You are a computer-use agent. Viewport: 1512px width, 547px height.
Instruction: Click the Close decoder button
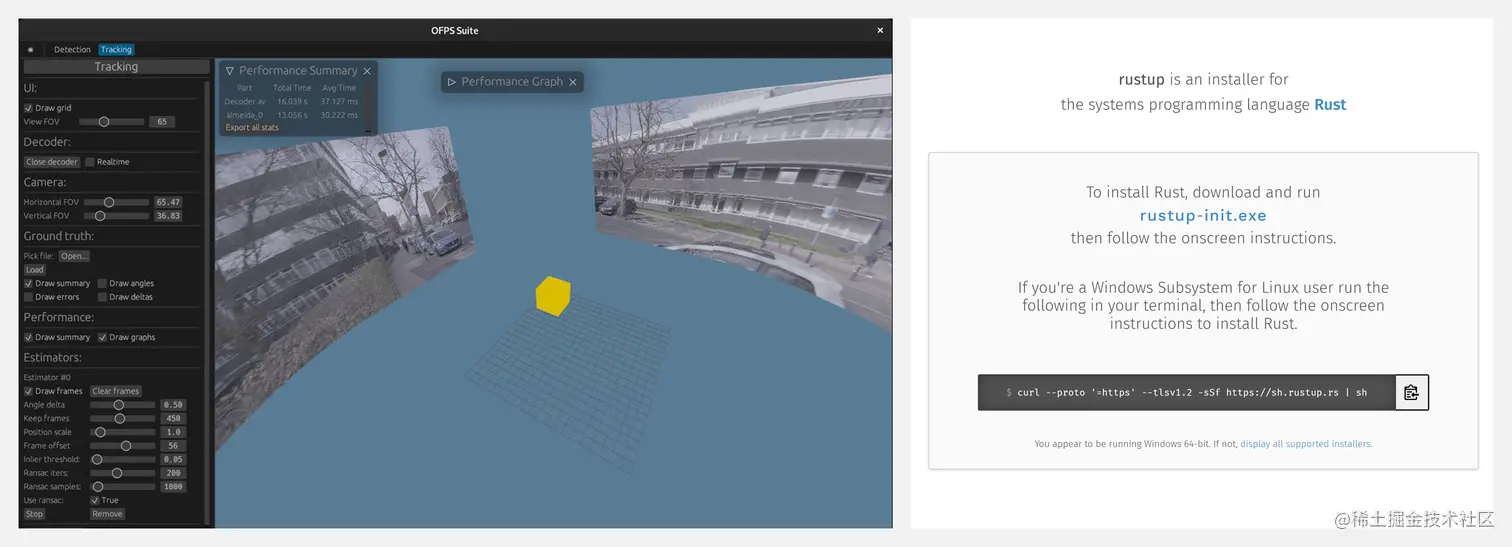click(52, 162)
